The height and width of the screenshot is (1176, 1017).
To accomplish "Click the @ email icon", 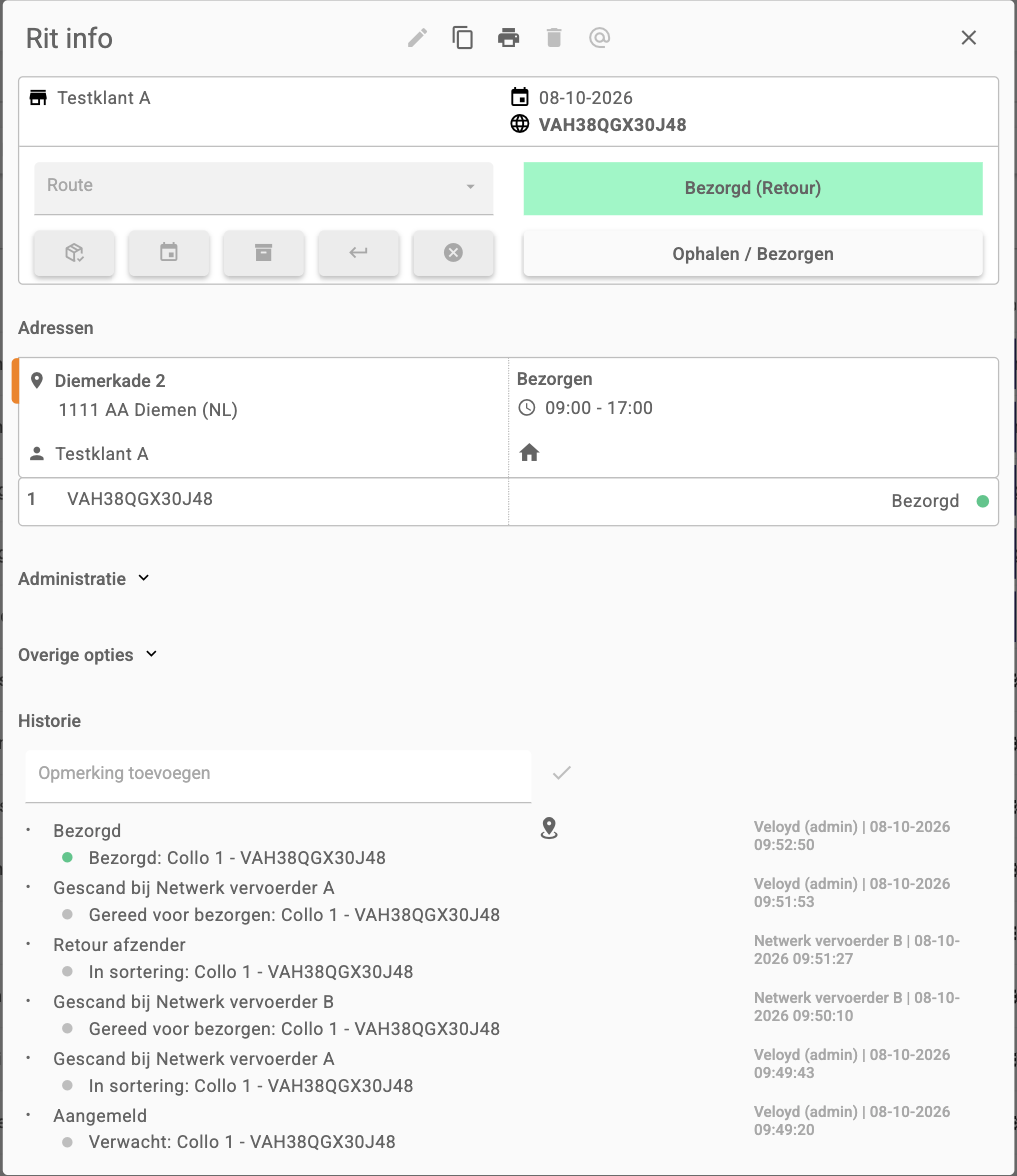I will coord(599,38).
